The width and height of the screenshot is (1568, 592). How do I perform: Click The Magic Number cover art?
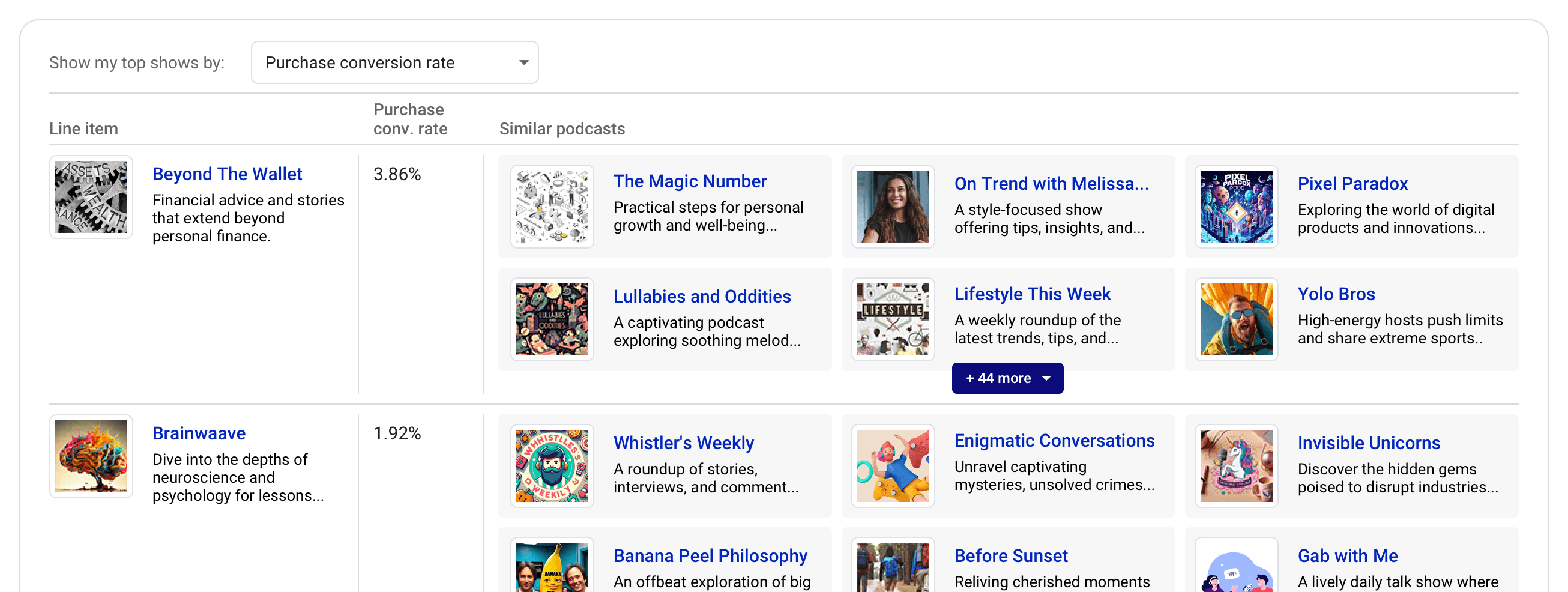click(x=552, y=207)
